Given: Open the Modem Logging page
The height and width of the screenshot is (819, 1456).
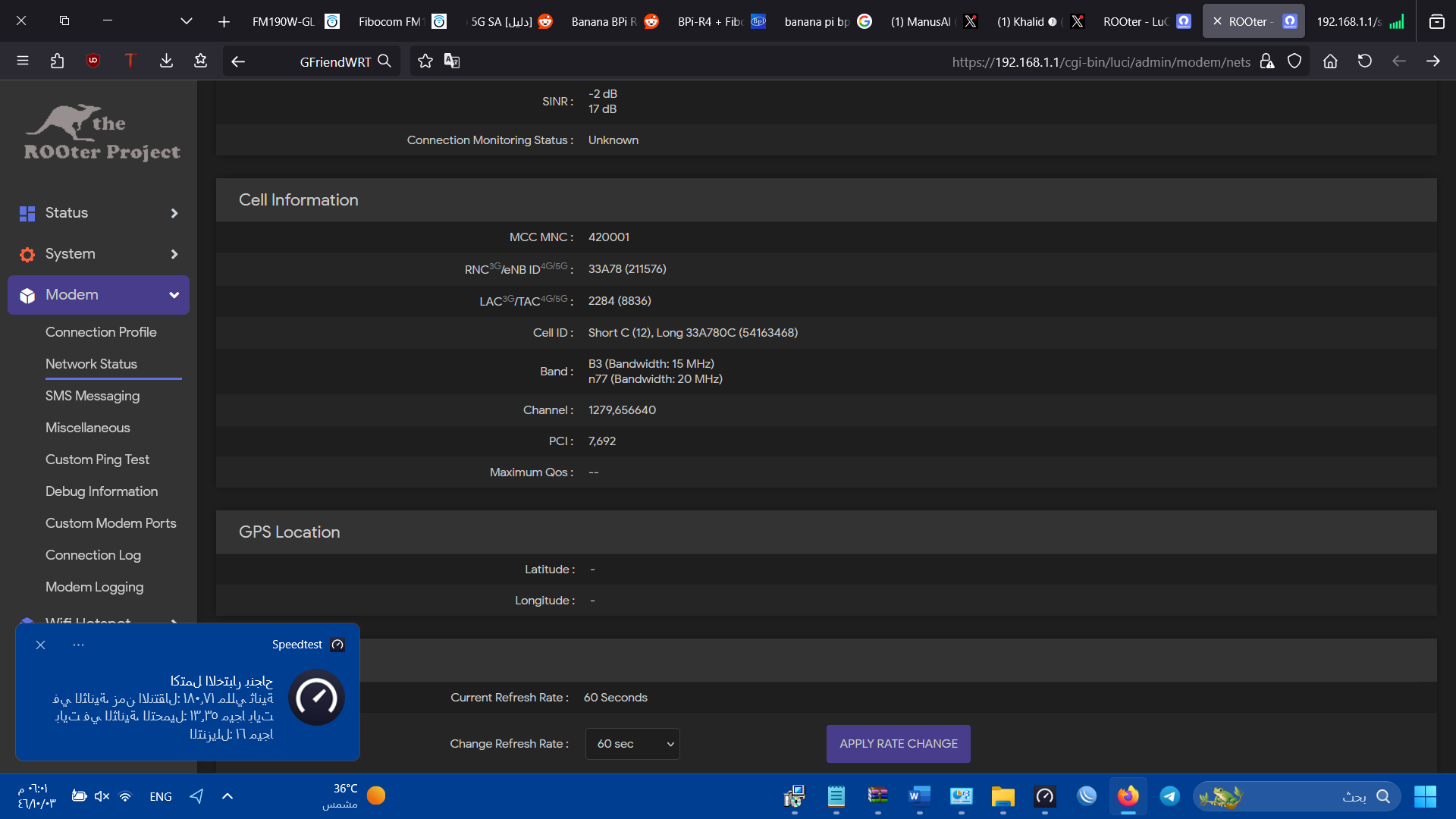Looking at the screenshot, I should coord(94,587).
